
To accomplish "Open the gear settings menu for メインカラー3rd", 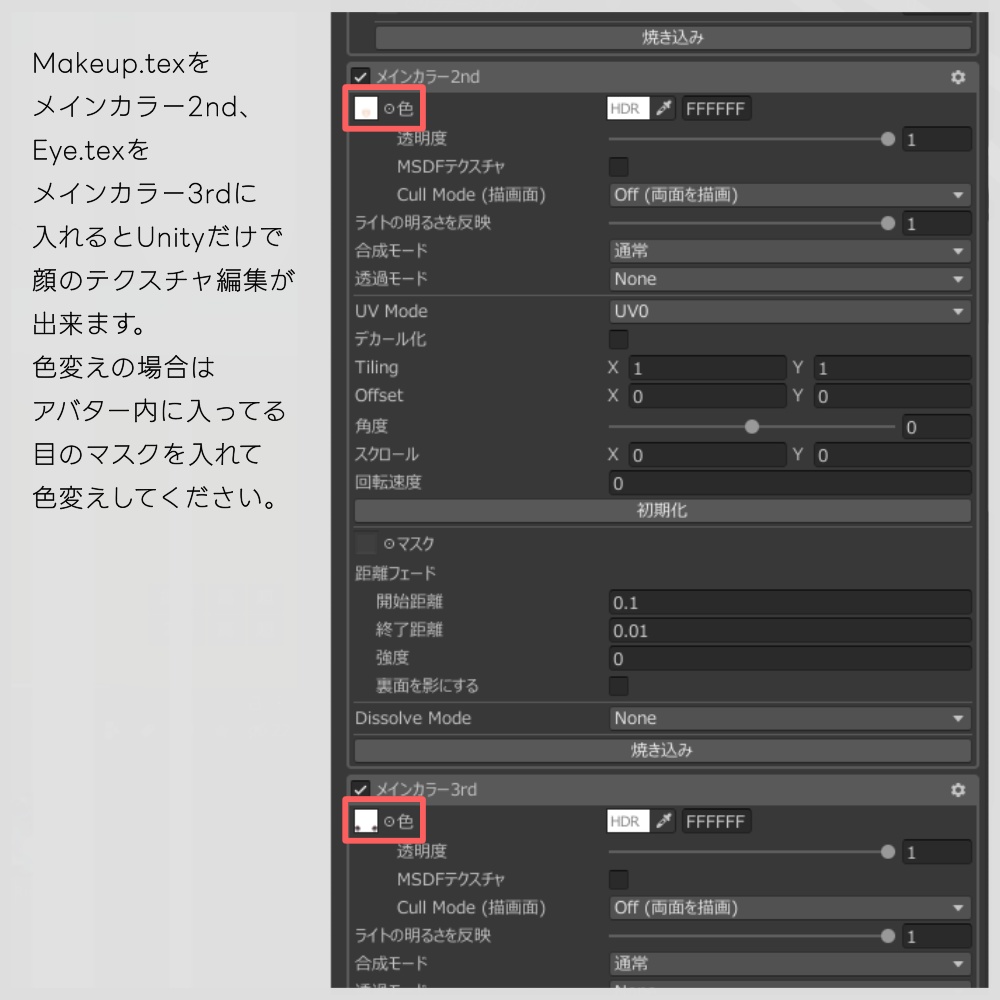I will pos(958,790).
